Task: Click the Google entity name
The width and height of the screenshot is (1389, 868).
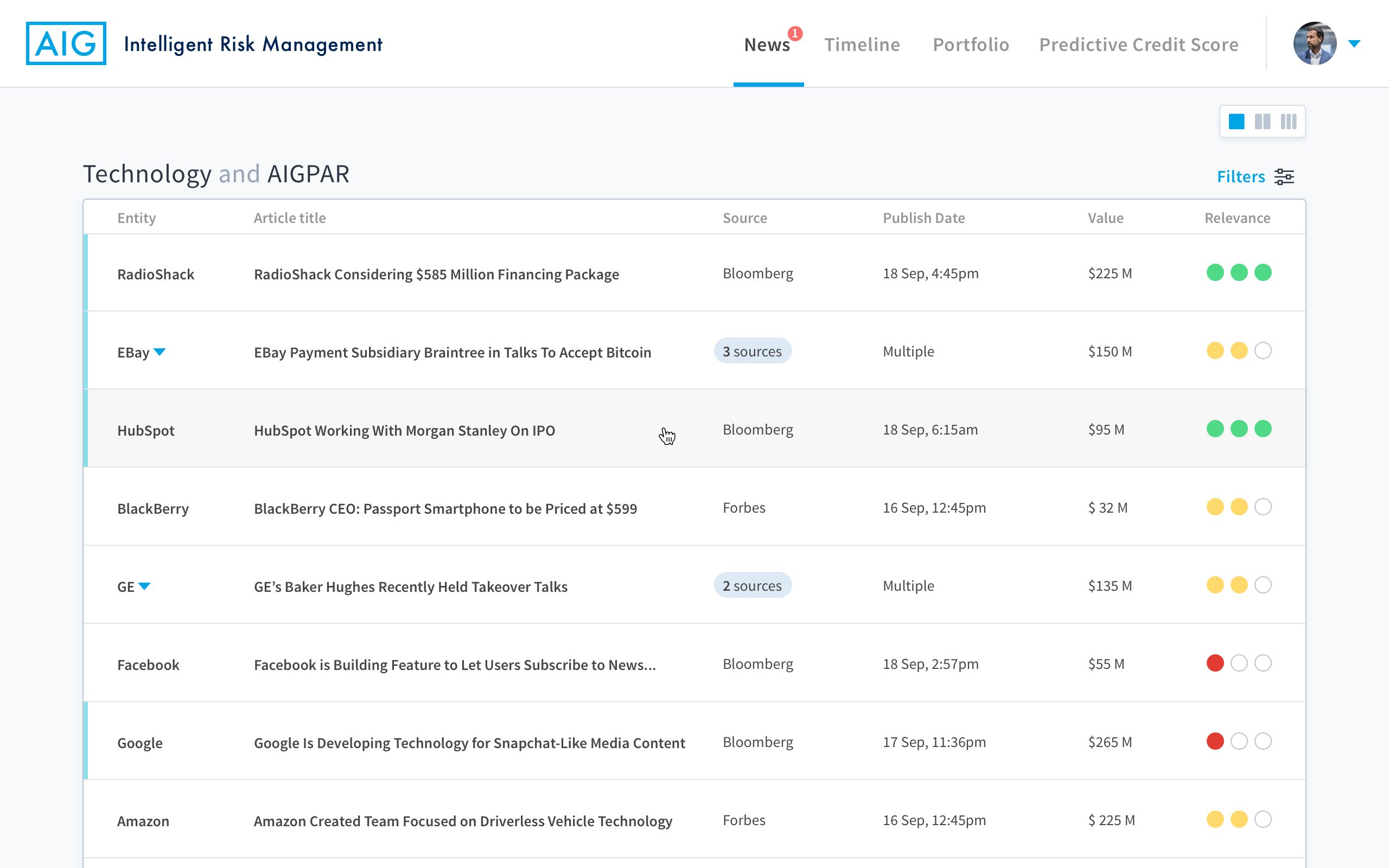Action: point(140,743)
